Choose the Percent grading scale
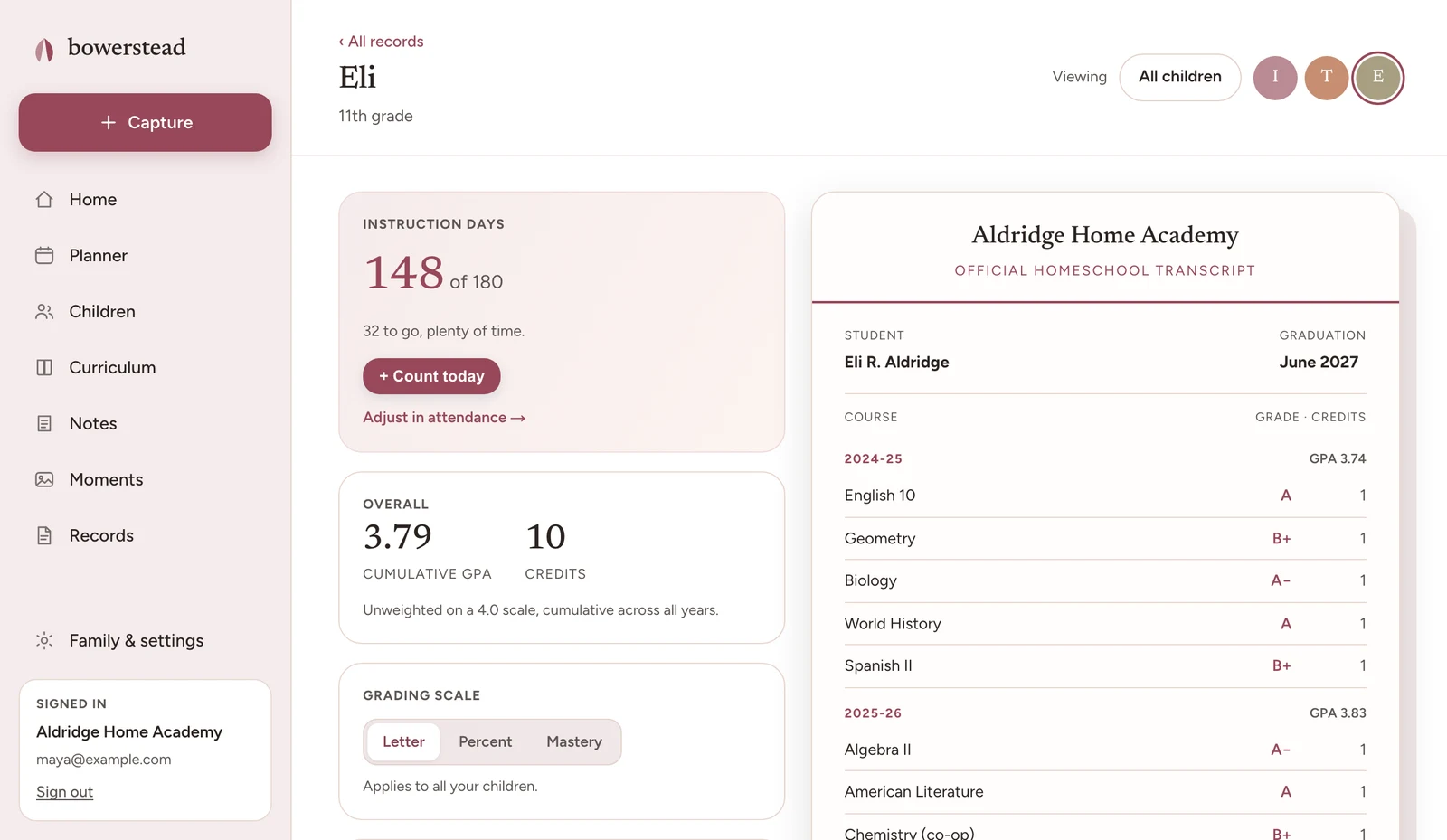Screen dimensions: 1447x840 click(x=485, y=741)
